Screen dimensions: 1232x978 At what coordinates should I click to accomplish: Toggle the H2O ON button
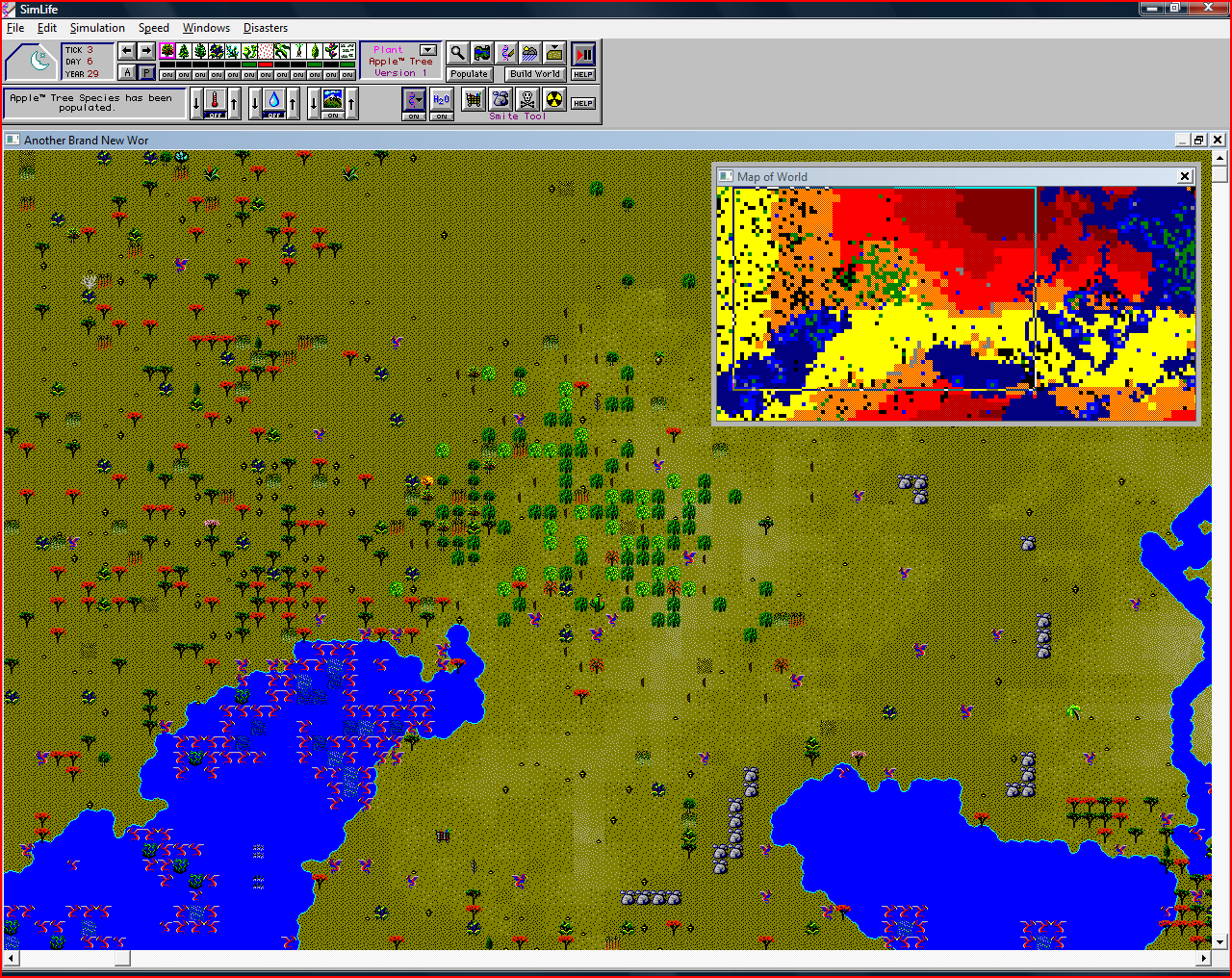point(441,116)
